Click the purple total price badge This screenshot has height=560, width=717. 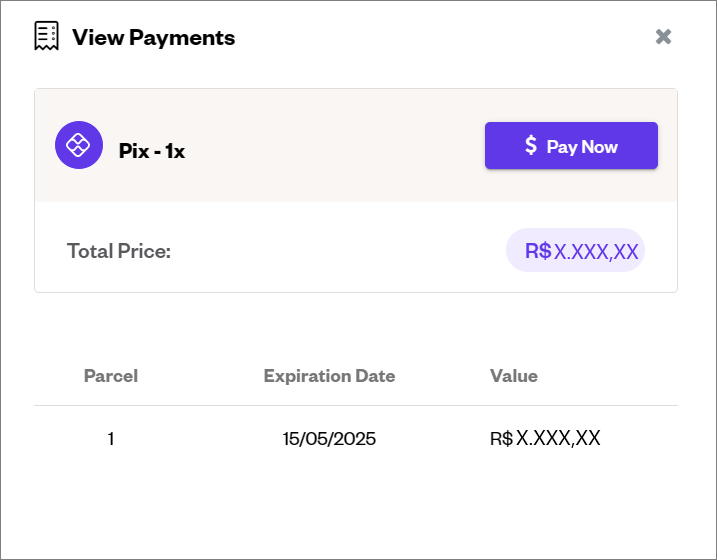point(575,250)
